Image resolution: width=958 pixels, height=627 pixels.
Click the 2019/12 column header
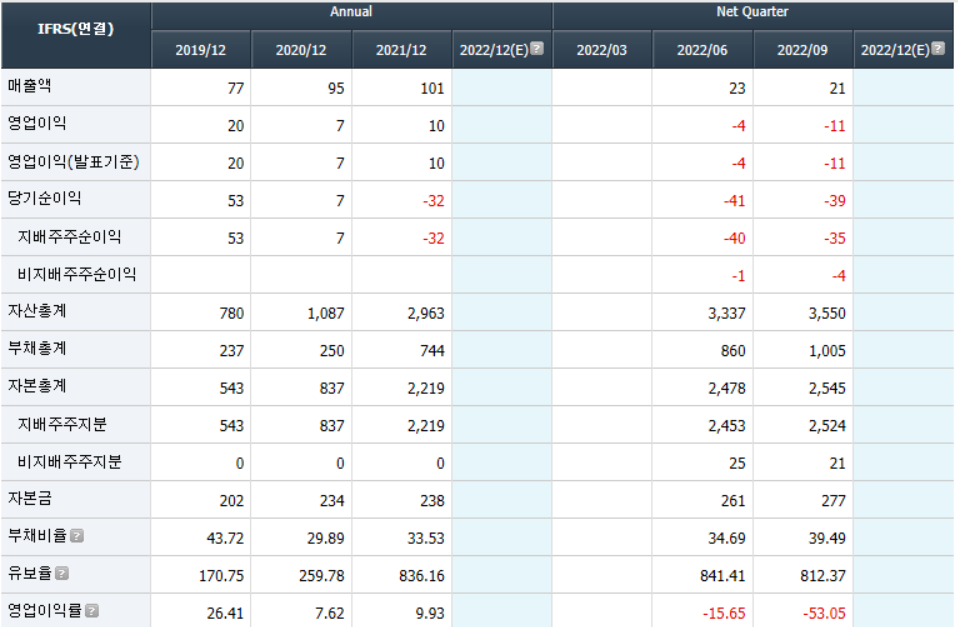[x=201, y=50]
